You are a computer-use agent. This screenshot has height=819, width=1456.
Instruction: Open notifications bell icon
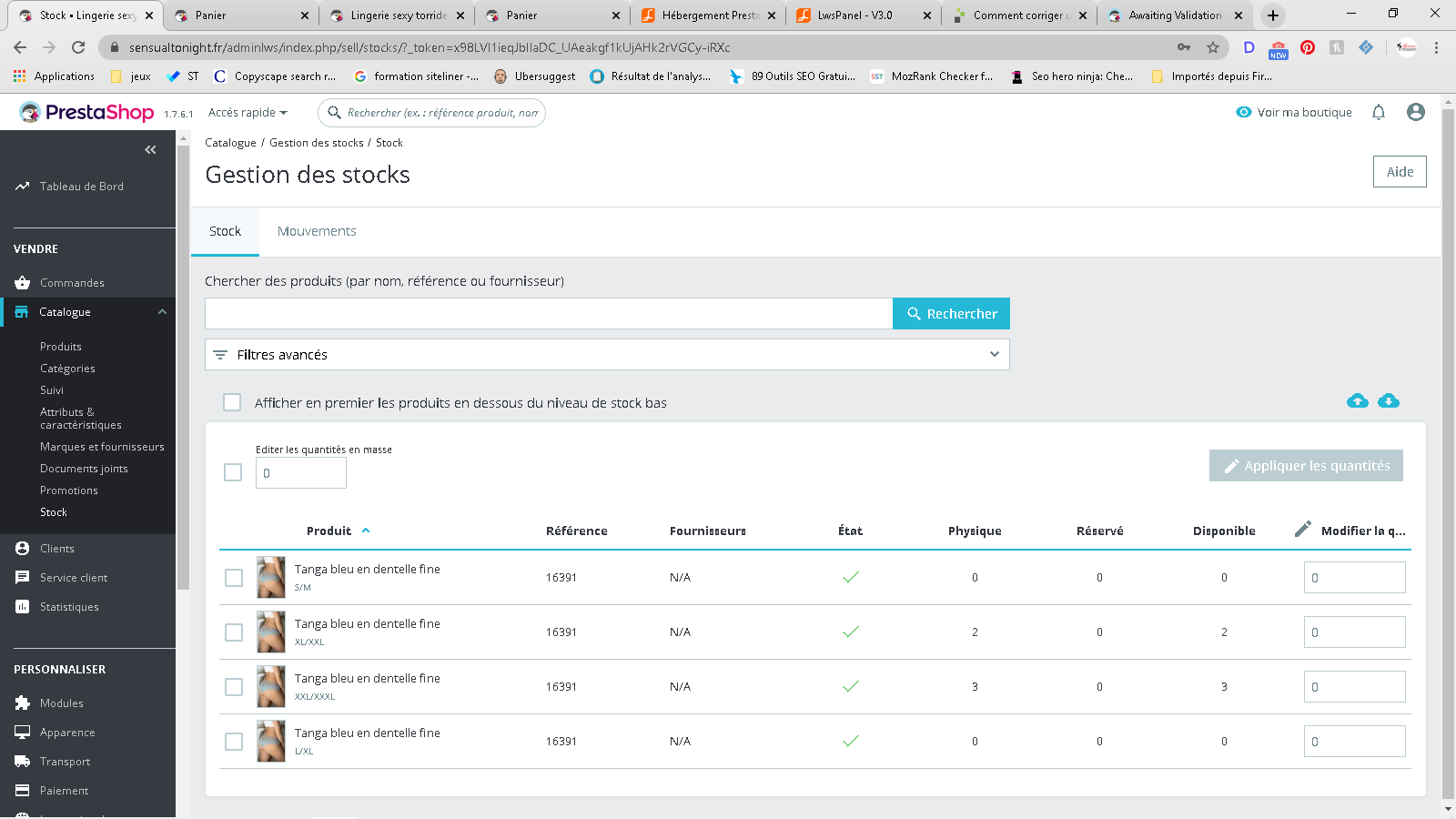pyautogui.click(x=1379, y=112)
